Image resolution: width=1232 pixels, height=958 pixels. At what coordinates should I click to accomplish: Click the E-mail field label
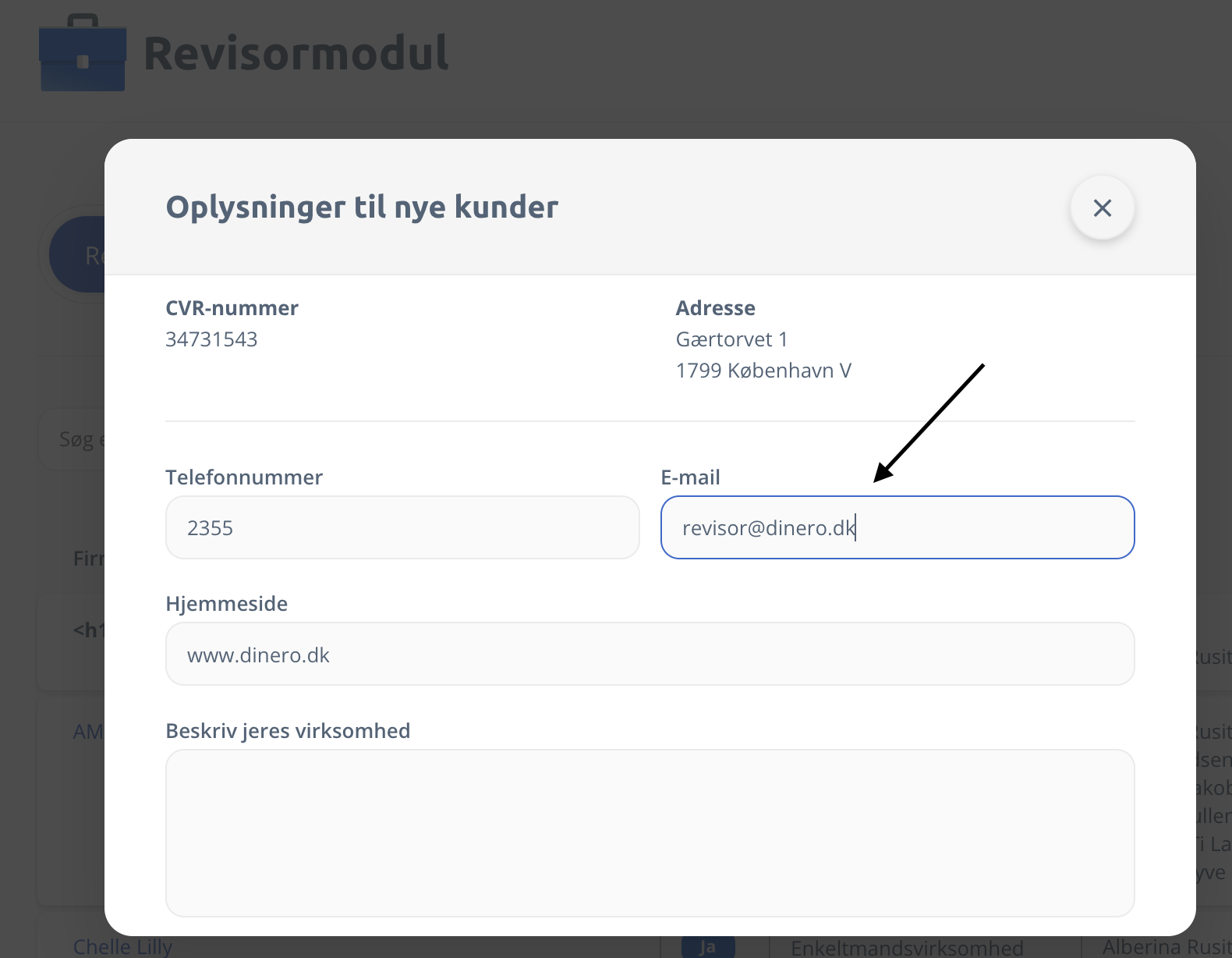coord(690,477)
